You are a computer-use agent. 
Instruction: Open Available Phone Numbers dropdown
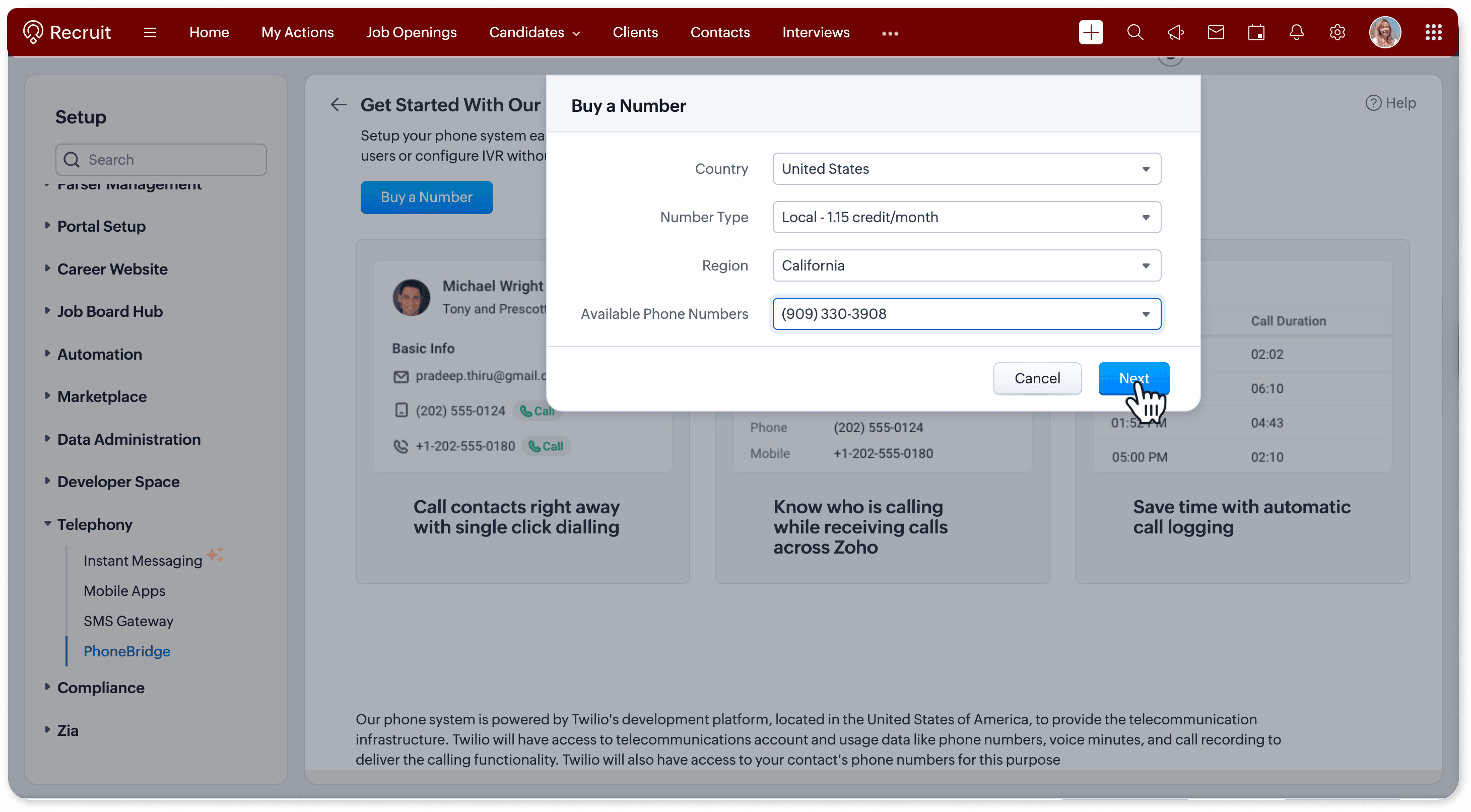[x=966, y=313]
